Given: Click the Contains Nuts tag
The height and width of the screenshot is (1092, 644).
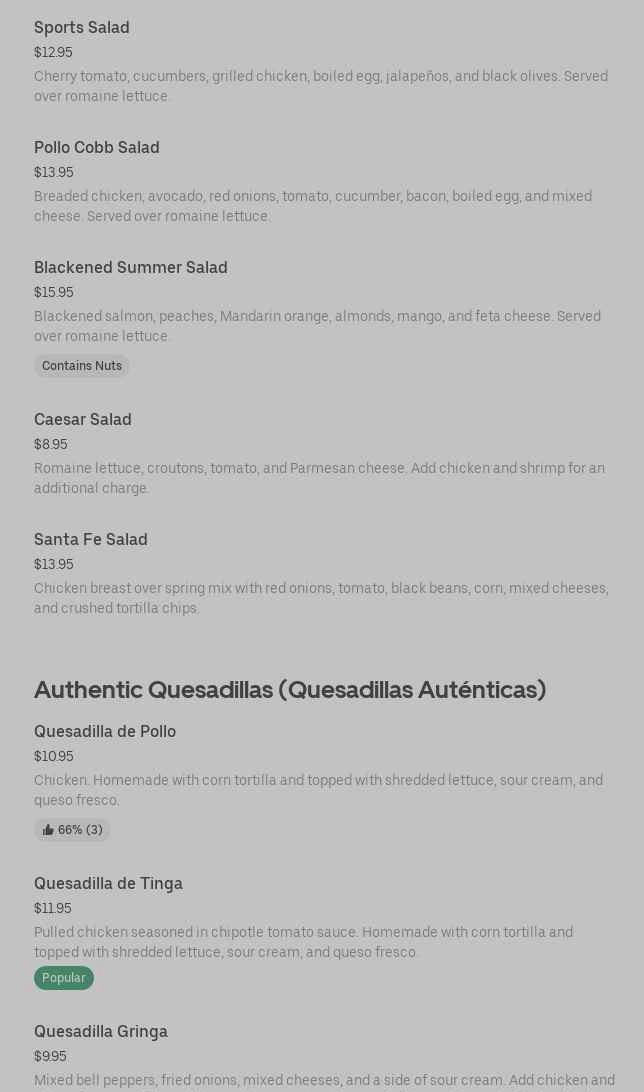Looking at the screenshot, I should click(82, 366).
